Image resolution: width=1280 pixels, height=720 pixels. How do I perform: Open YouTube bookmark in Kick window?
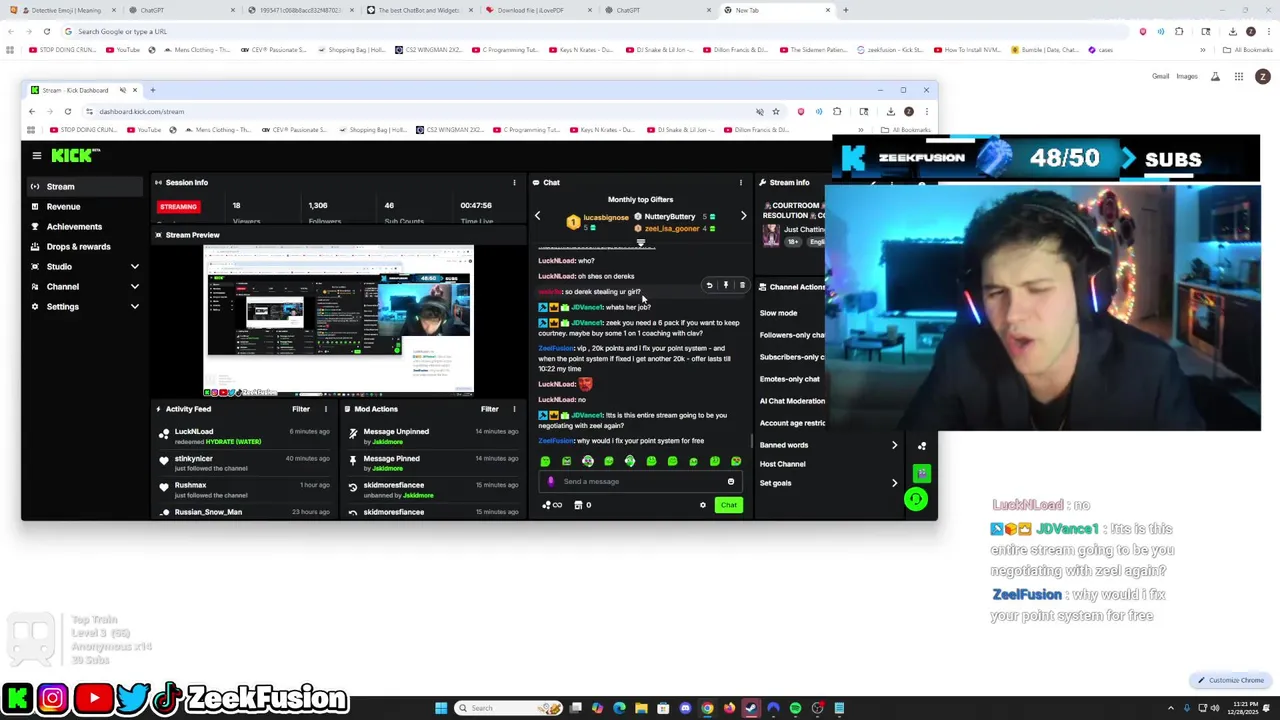click(144, 130)
